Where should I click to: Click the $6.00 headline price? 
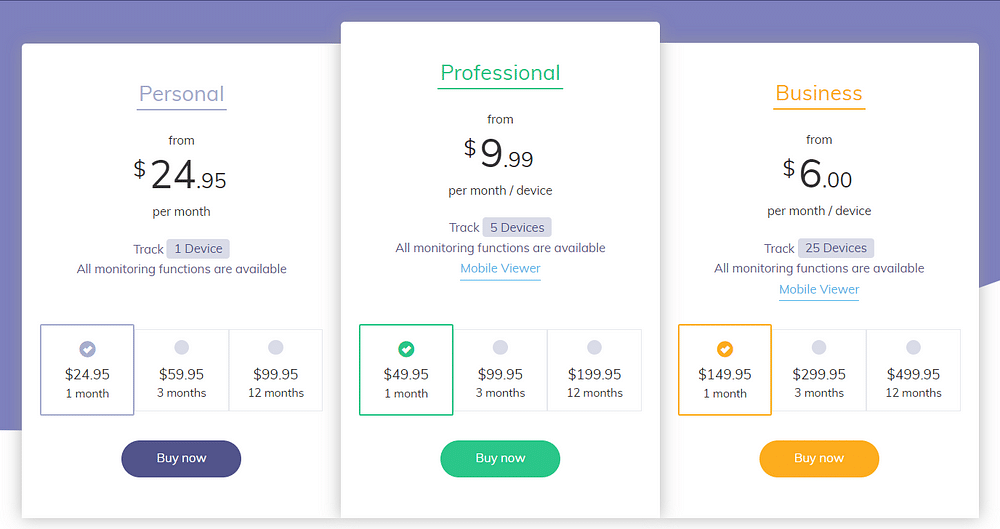(818, 174)
